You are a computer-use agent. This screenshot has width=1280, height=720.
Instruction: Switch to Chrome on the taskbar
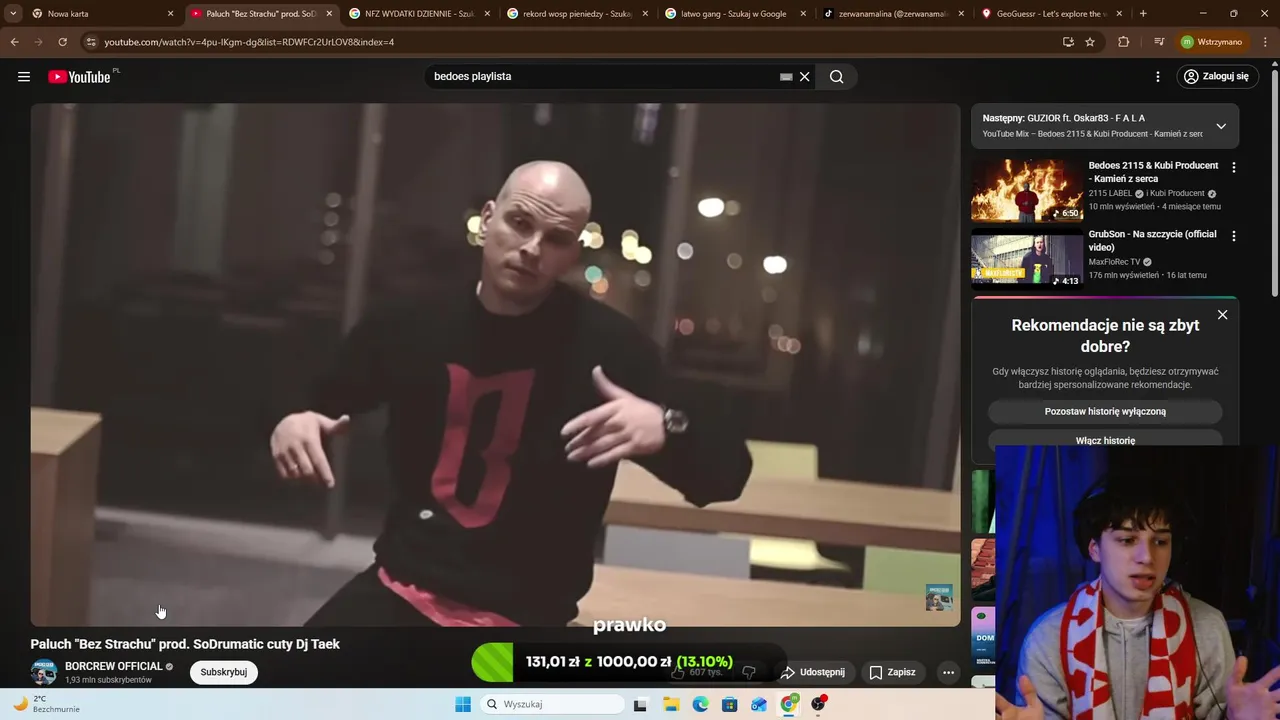tap(789, 704)
